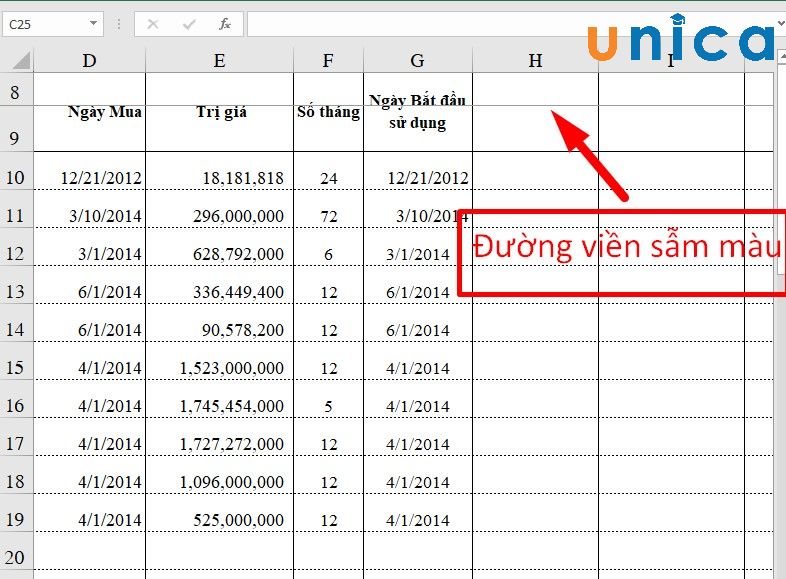786x579 pixels.
Task: Select row 8 header
Action: 16,92
